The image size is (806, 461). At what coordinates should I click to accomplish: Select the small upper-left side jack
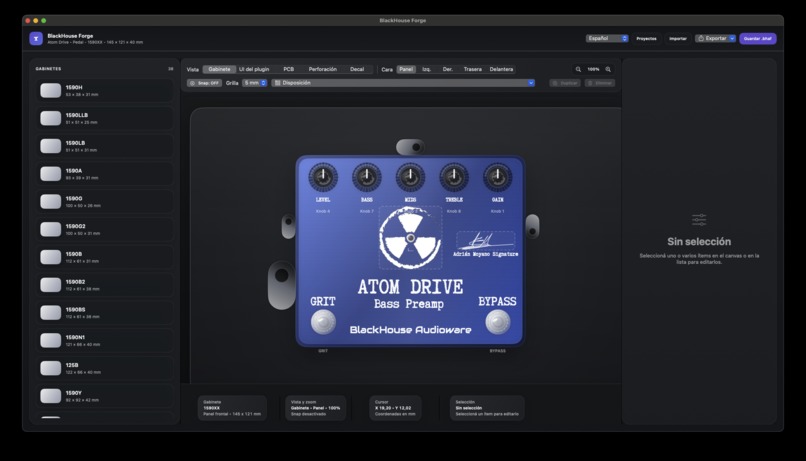pyautogui.click(x=288, y=226)
